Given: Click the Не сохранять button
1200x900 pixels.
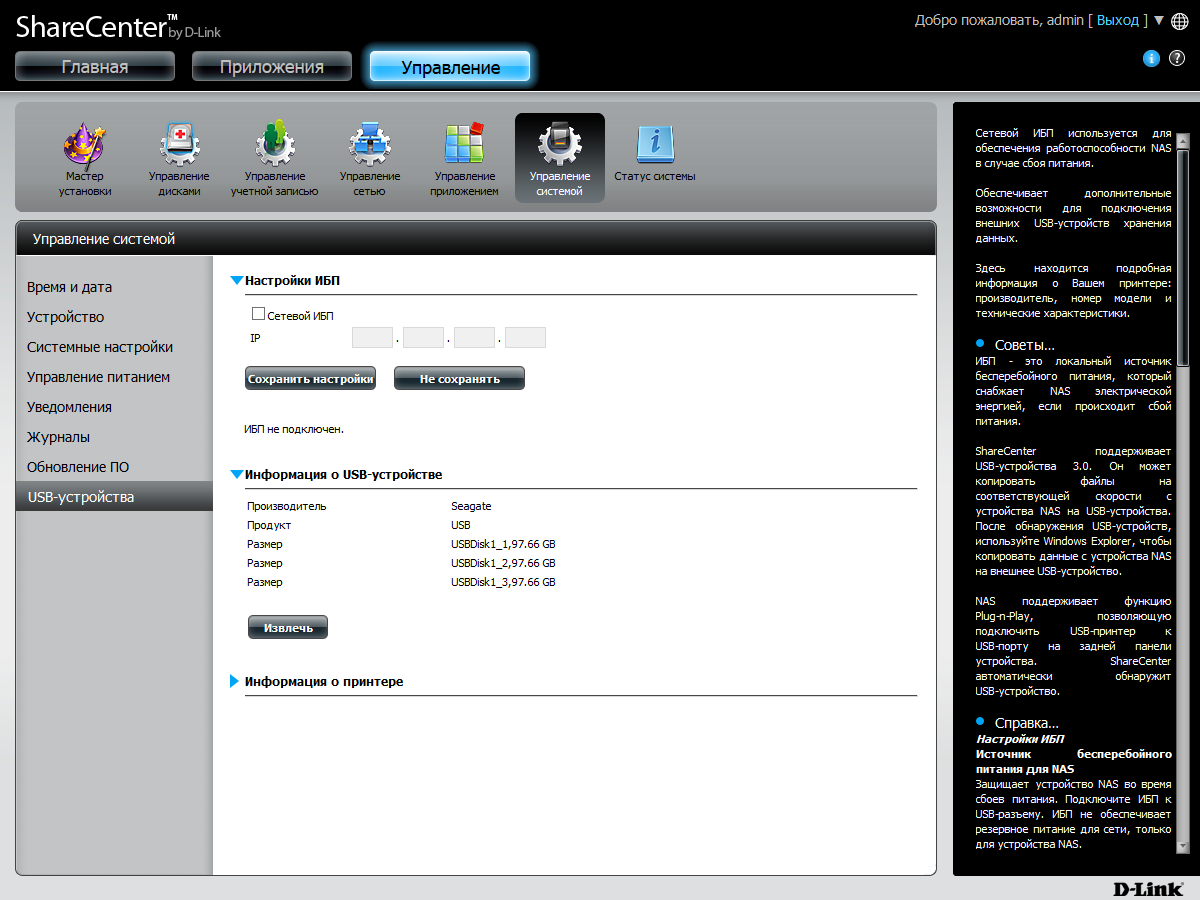Looking at the screenshot, I should 459,379.
